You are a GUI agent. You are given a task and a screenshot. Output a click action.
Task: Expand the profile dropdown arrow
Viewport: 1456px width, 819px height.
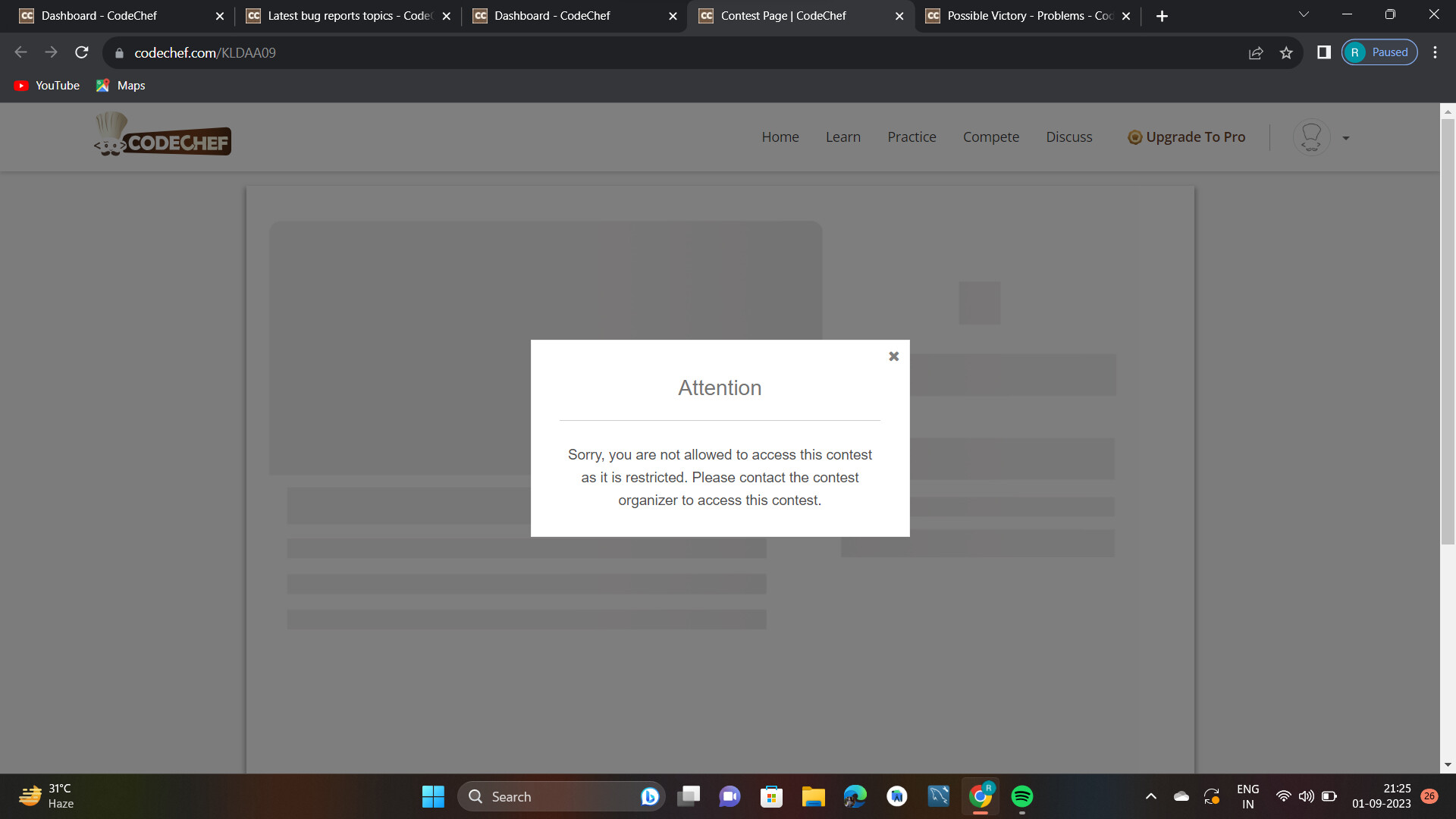[1346, 138]
